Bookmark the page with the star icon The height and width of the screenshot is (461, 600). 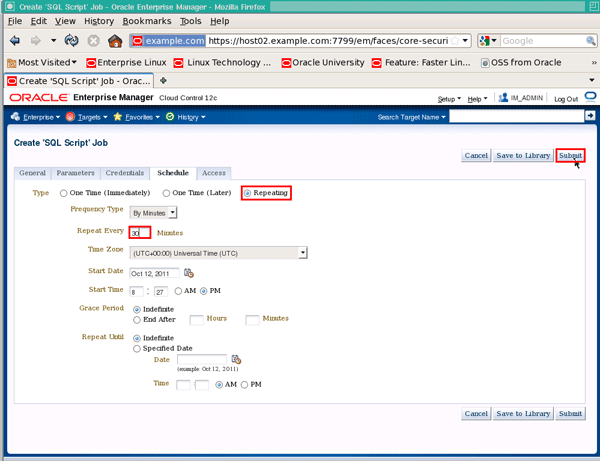click(x=455, y=41)
